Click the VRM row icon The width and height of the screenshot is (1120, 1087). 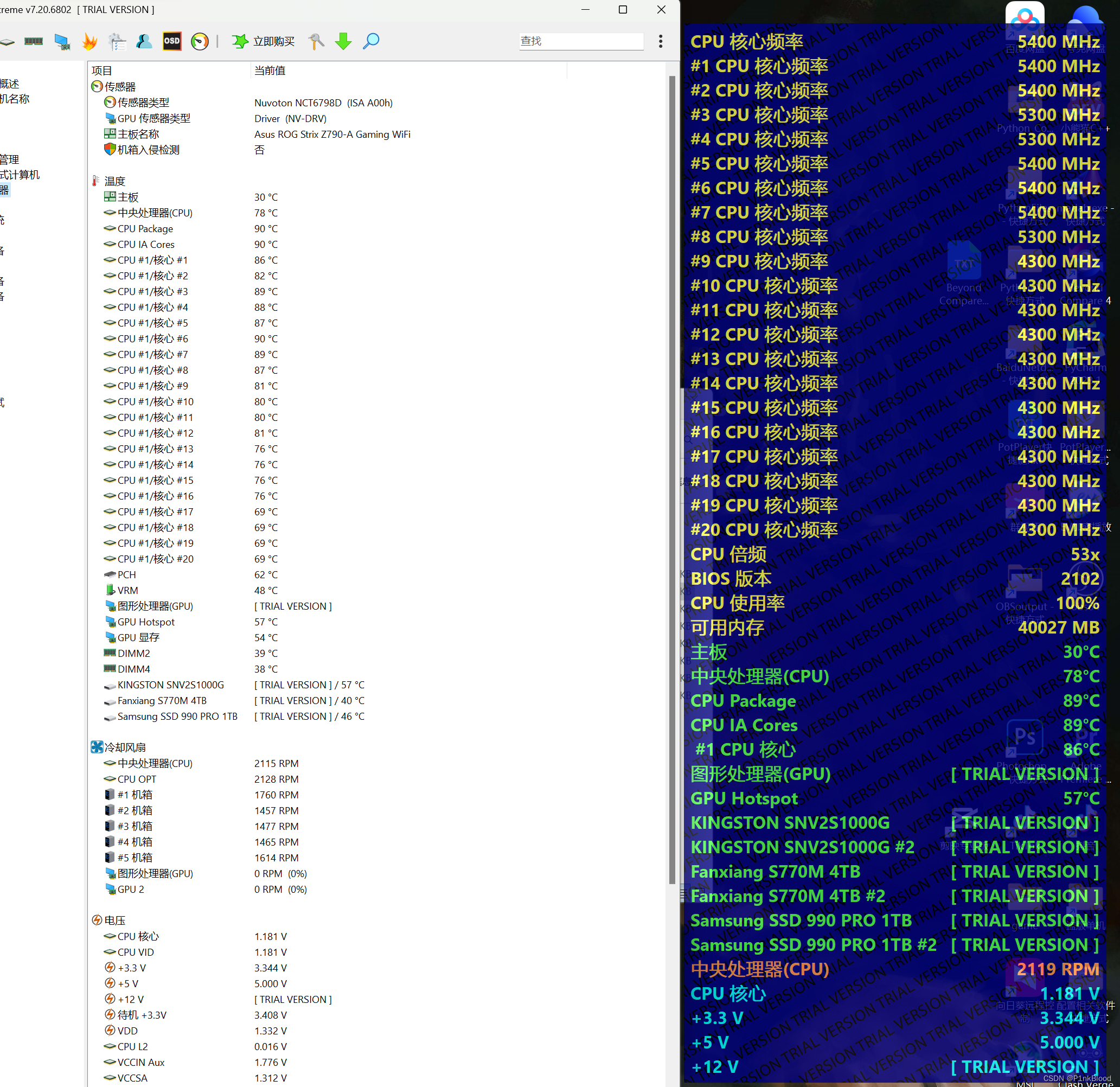click(x=110, y=590)
